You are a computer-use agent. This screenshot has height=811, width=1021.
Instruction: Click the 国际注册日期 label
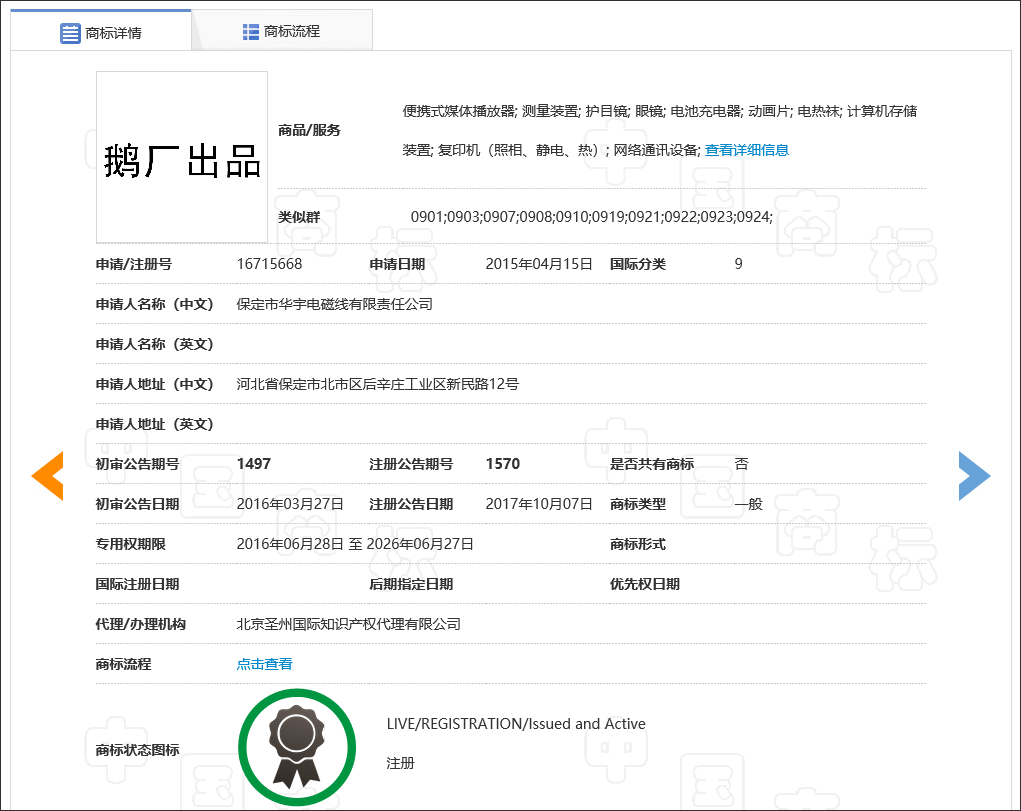[137, 584]
